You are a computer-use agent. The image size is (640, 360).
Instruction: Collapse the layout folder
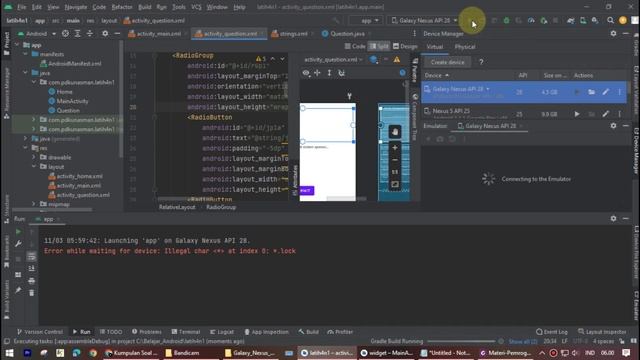(34, 167)
